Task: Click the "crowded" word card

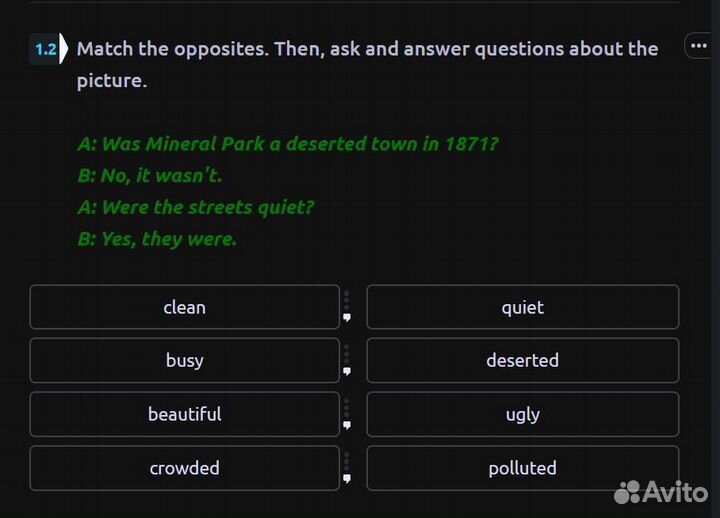Action: (x=185, y=468)
